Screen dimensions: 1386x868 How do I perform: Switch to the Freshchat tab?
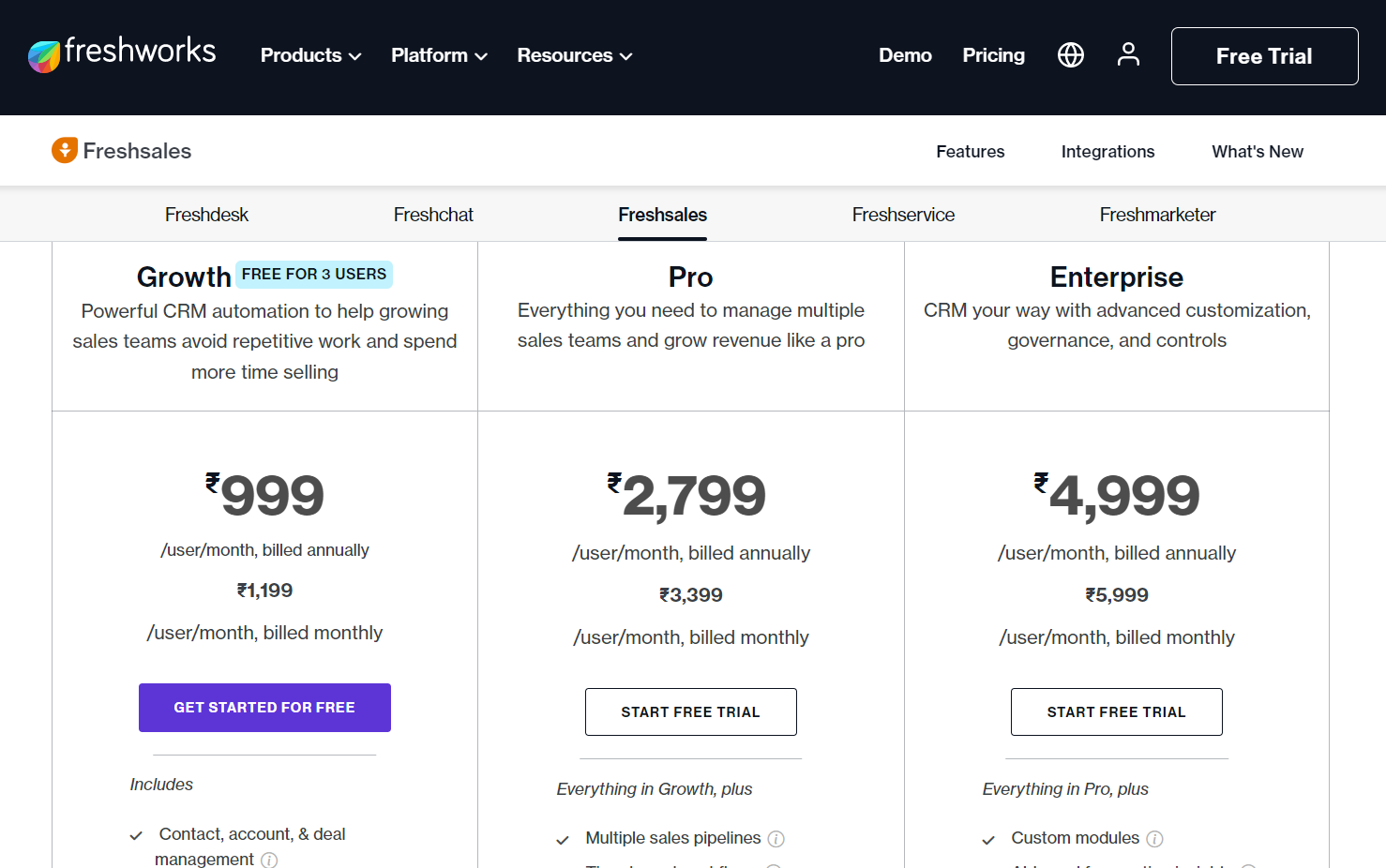433,215
